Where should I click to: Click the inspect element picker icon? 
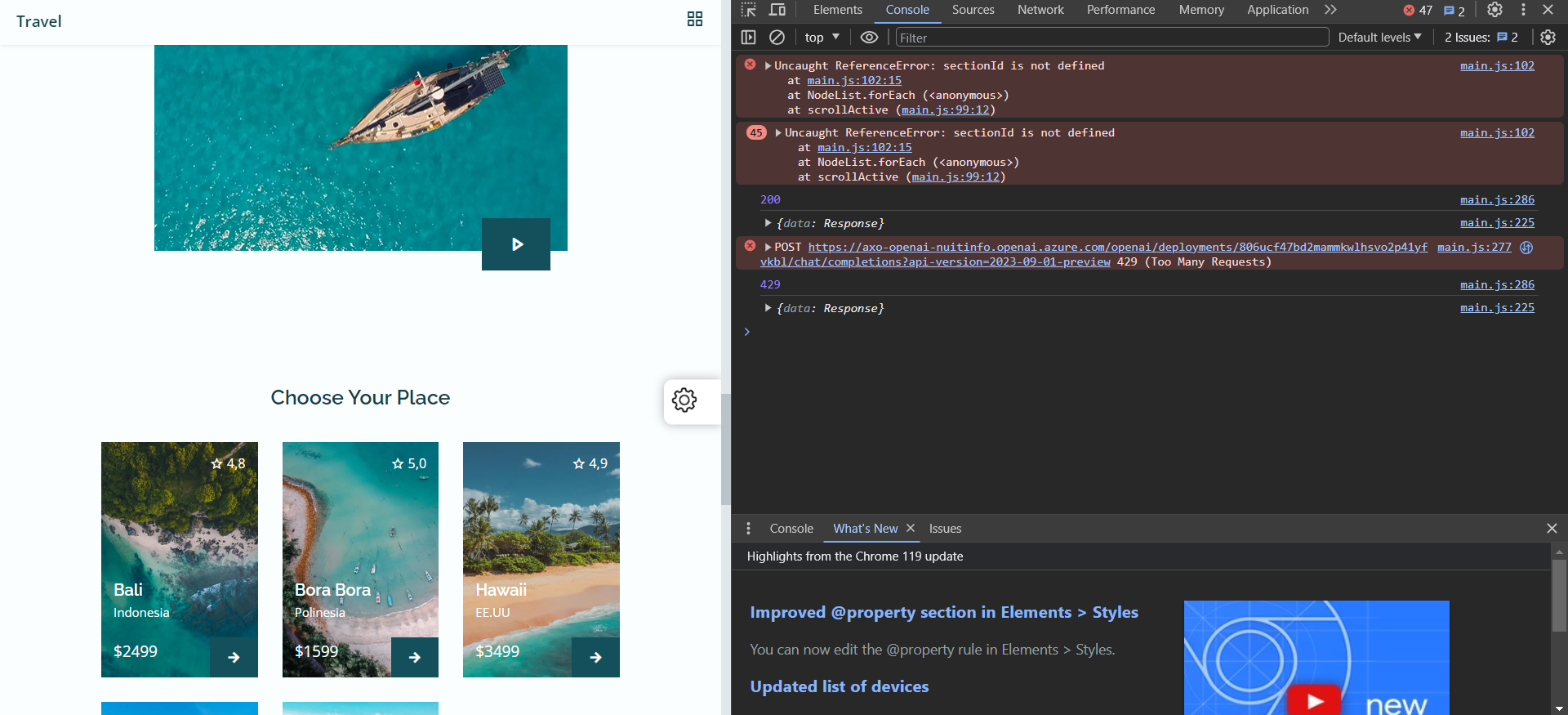click(748, 10)
